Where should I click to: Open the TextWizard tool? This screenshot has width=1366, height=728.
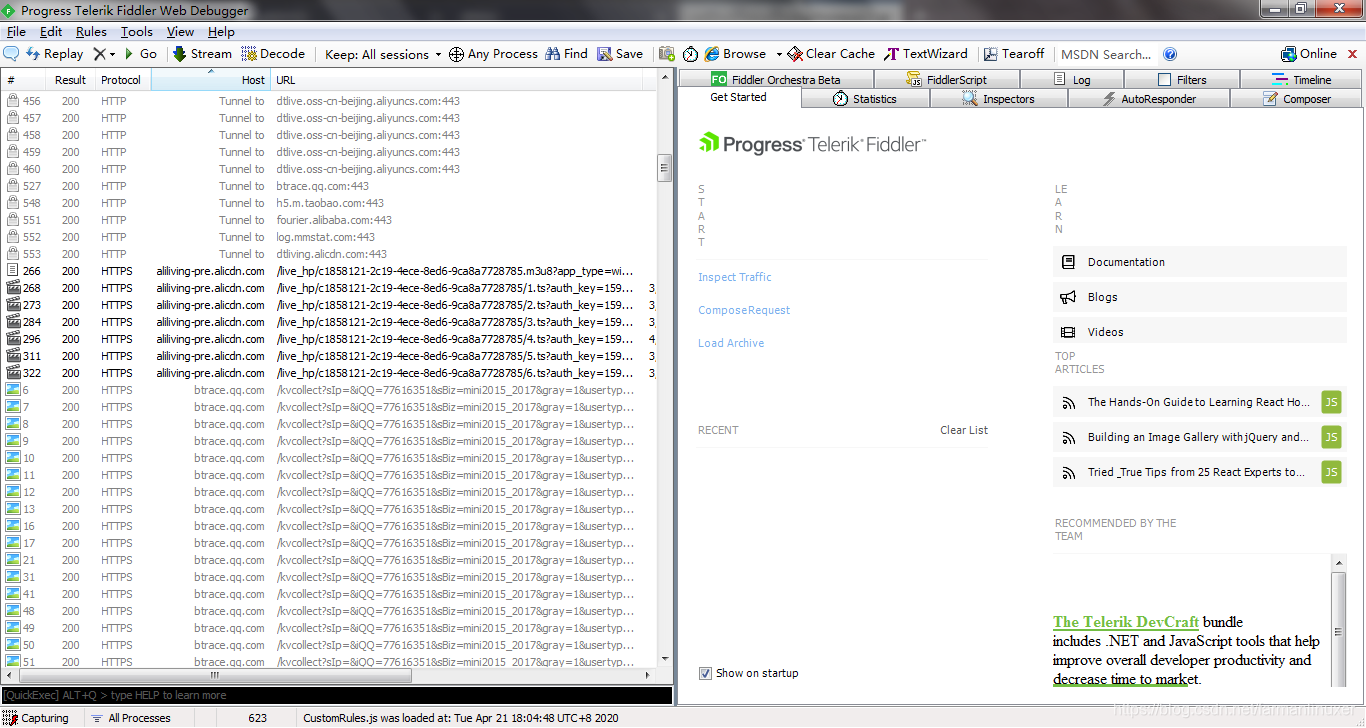click(926, 54)
